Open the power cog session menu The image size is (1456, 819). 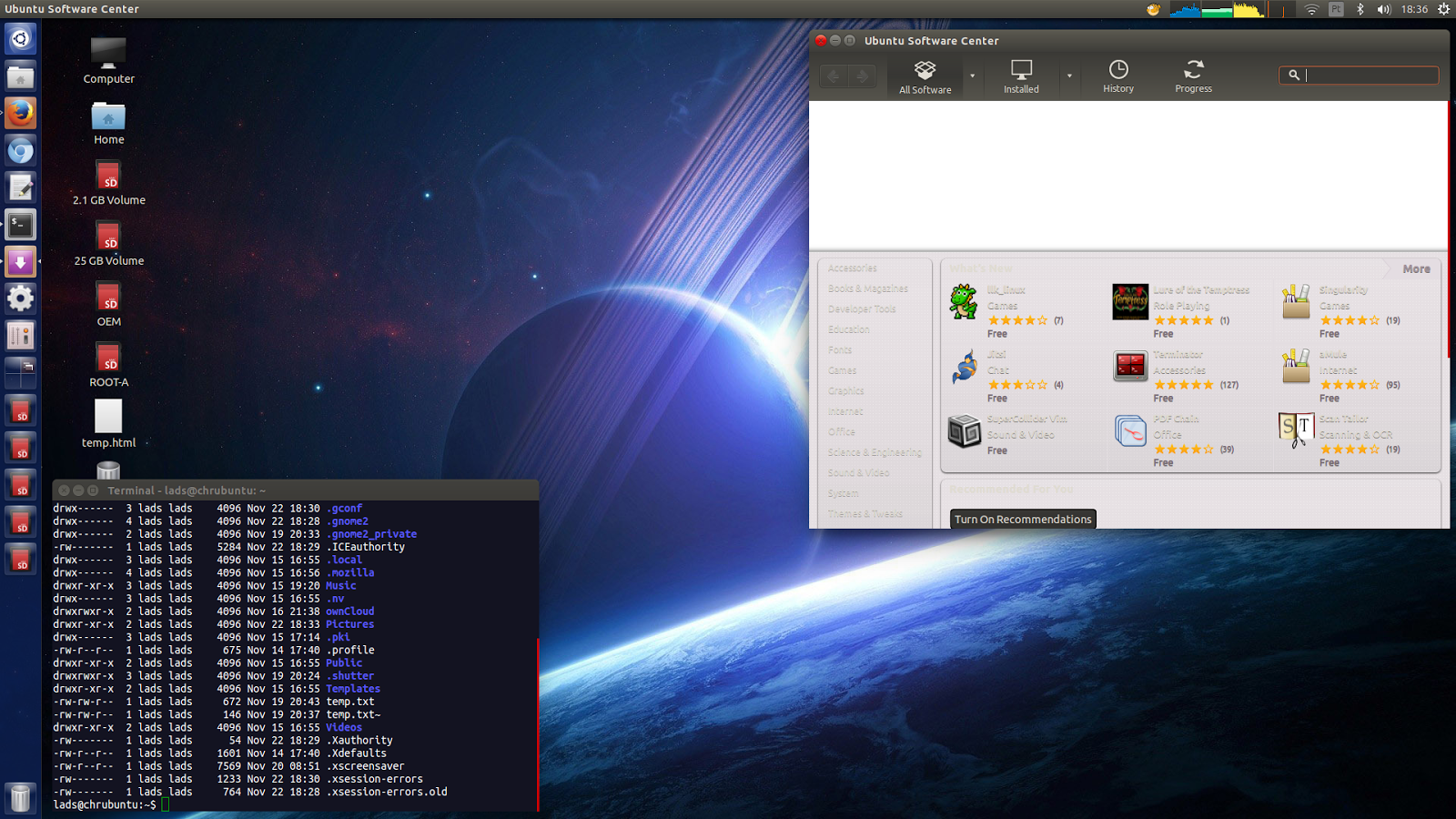1443,9
